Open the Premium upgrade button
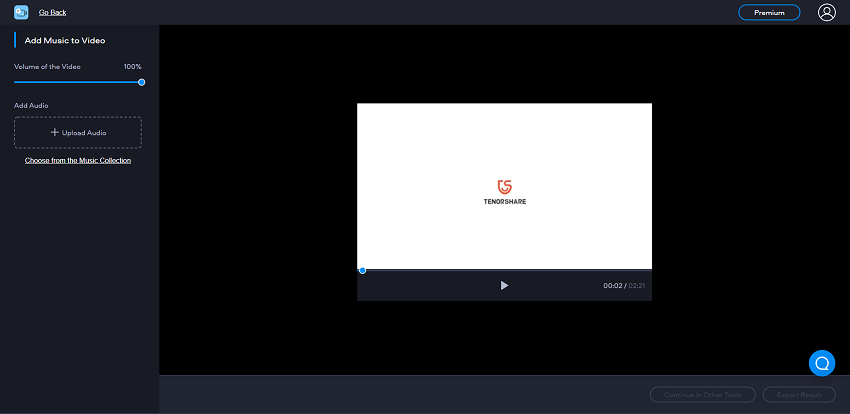 click(769, 13)
